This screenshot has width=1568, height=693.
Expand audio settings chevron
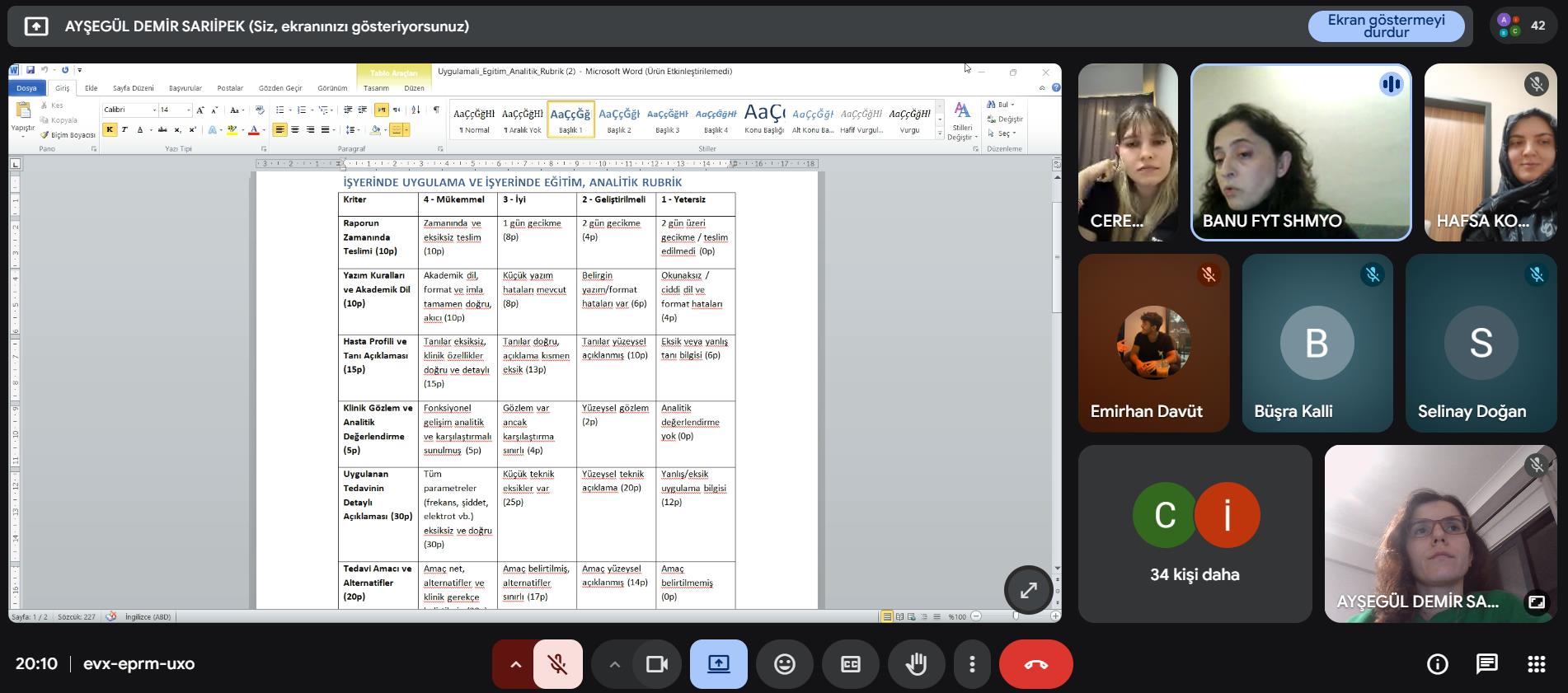coord(515,664)
